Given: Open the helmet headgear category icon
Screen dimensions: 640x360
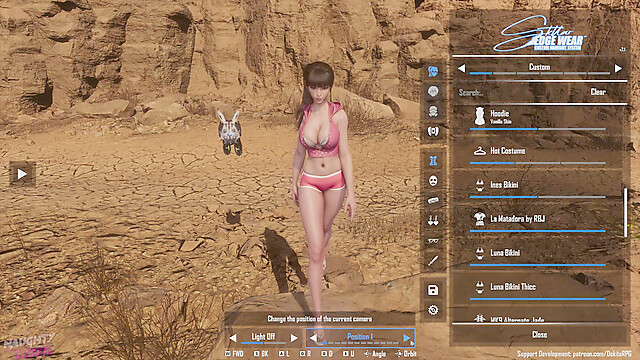Looking at the screenshot, I should pyautogui.click(x=433, y=111).
